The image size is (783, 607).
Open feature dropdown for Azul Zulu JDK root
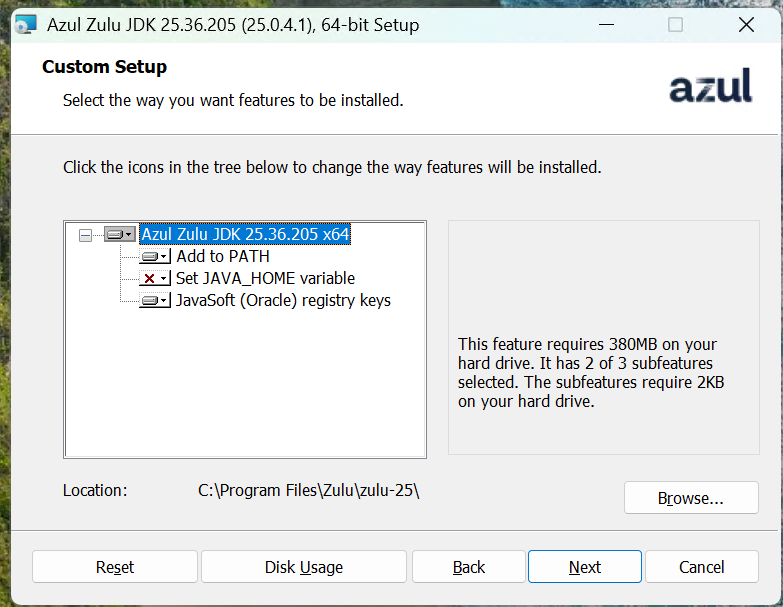click(120, 234)
